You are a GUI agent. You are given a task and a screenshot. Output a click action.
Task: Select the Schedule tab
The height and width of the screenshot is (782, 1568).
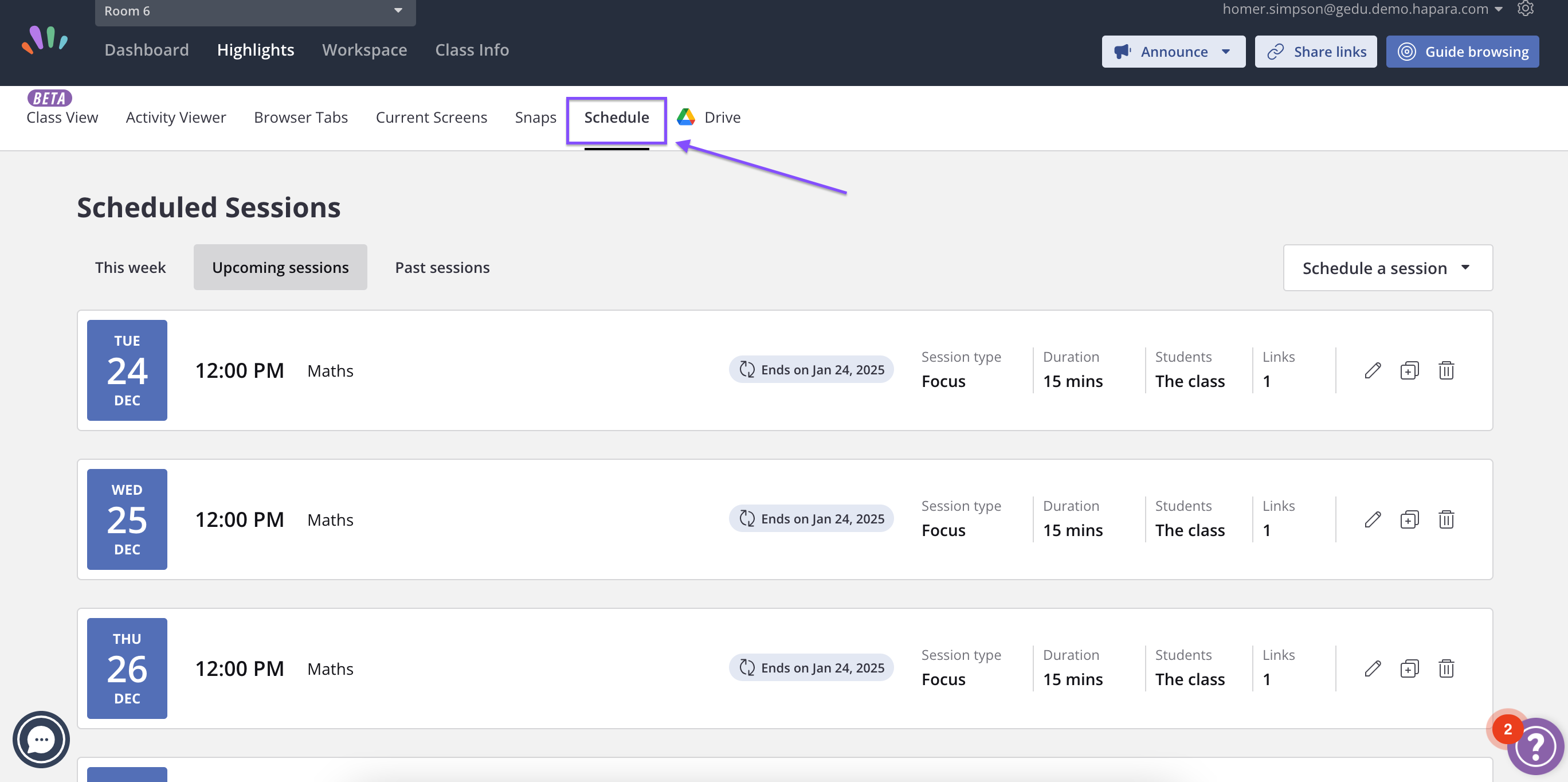[x=617, y=118]
